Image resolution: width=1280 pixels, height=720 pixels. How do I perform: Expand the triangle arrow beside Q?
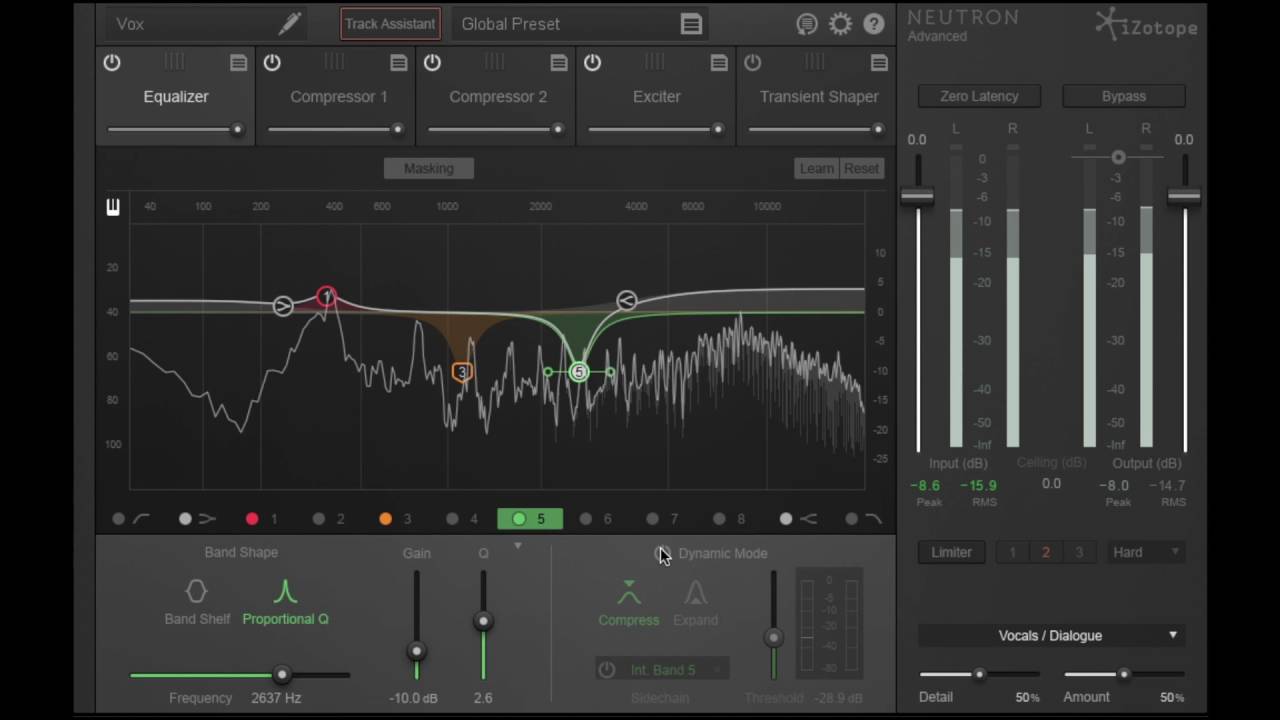pyautogui.click(x=517, y=546)
